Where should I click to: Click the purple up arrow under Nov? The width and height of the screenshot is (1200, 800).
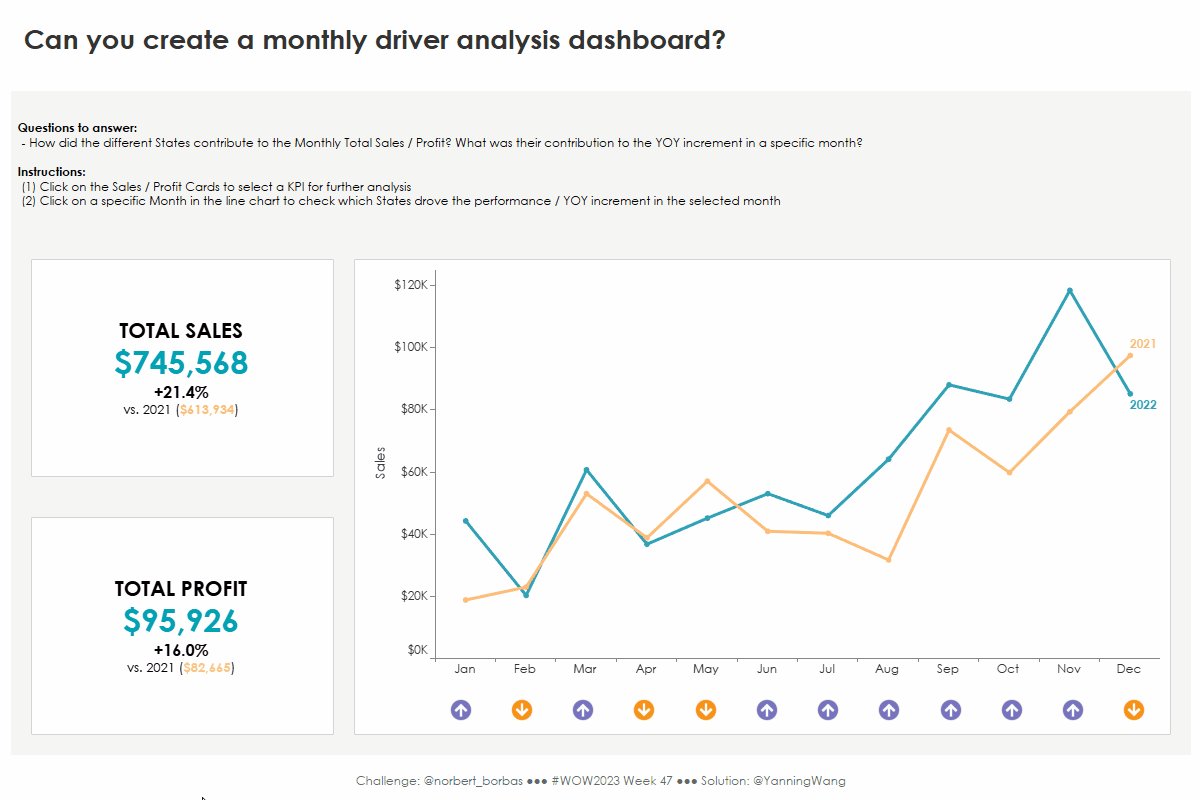pyautogui.click(x=1072, y=710)
